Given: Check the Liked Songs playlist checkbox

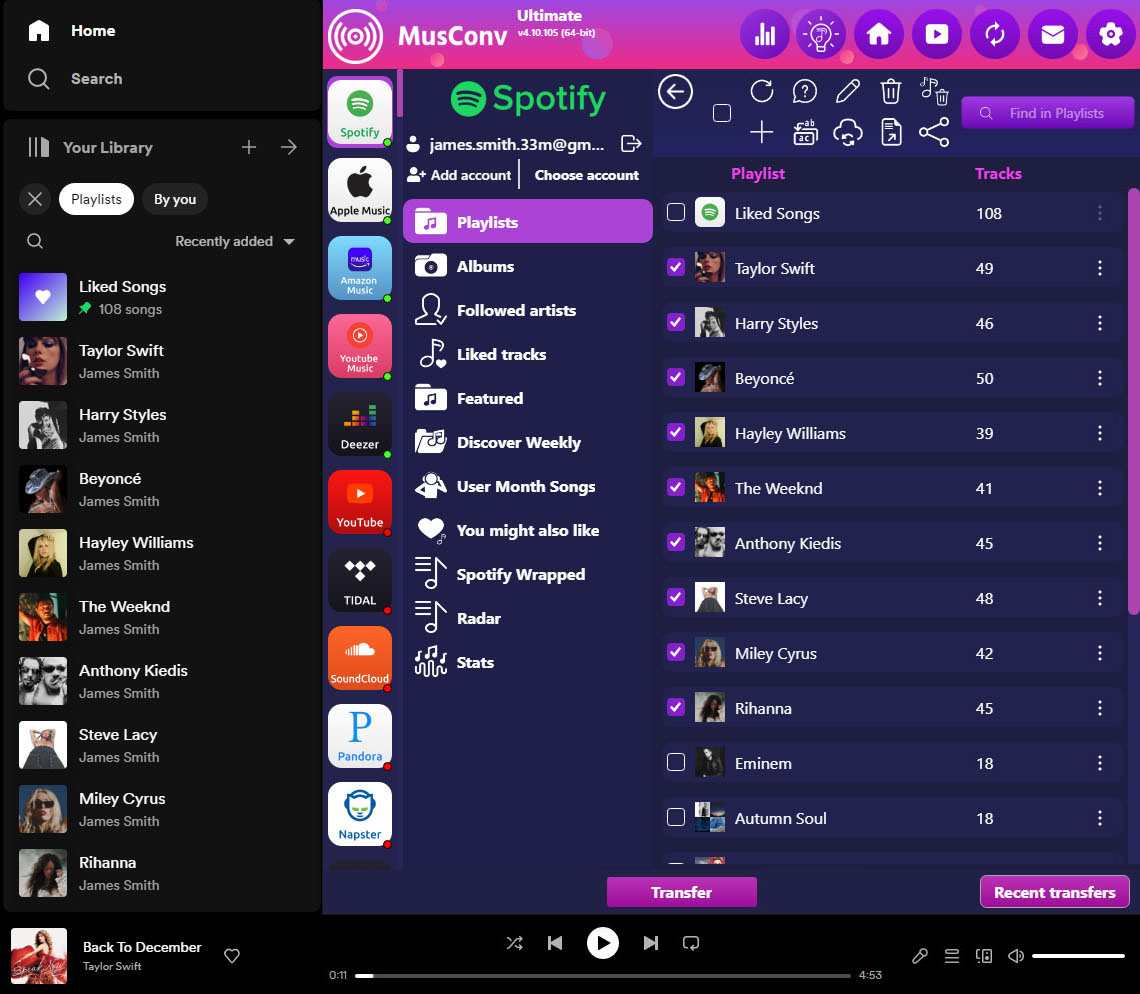Looking at the screenshot, I should 675,212.
